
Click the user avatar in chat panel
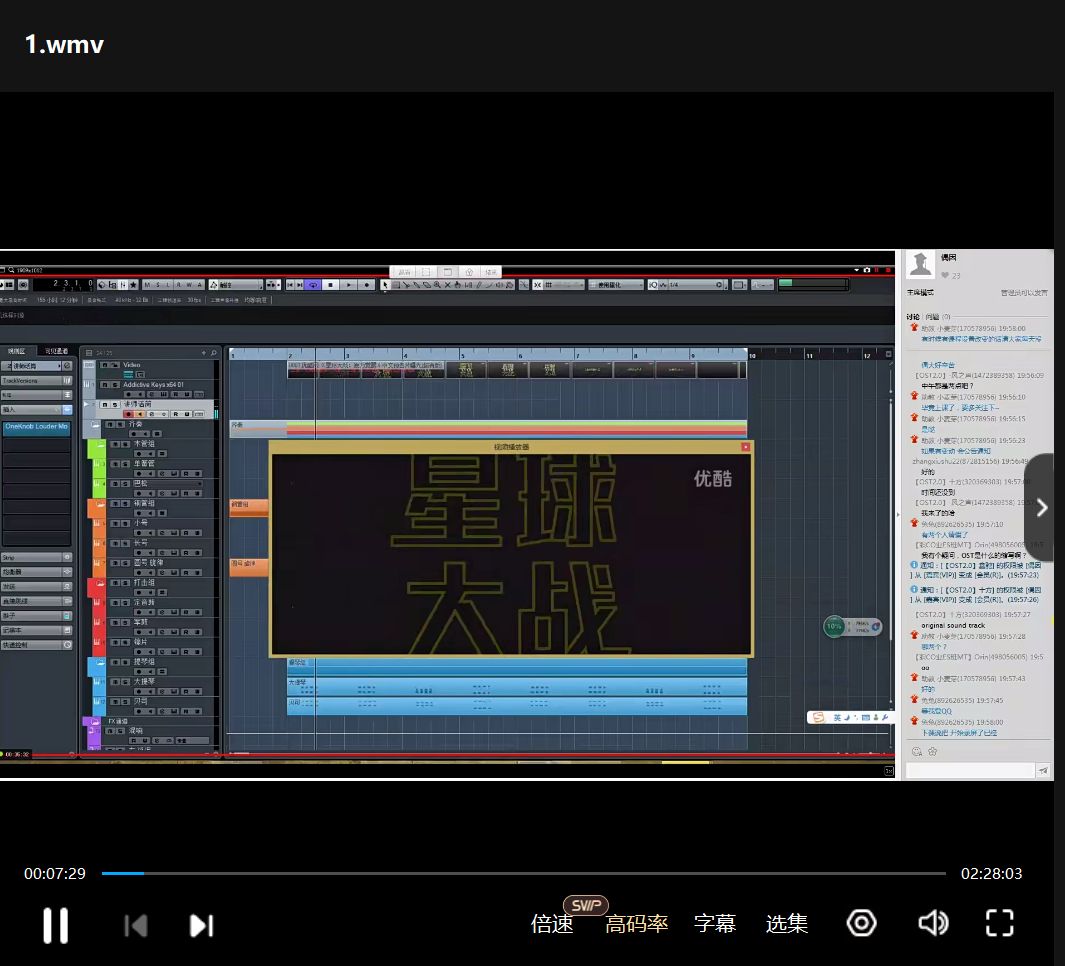pyautogui.click(x=921, y=264)
